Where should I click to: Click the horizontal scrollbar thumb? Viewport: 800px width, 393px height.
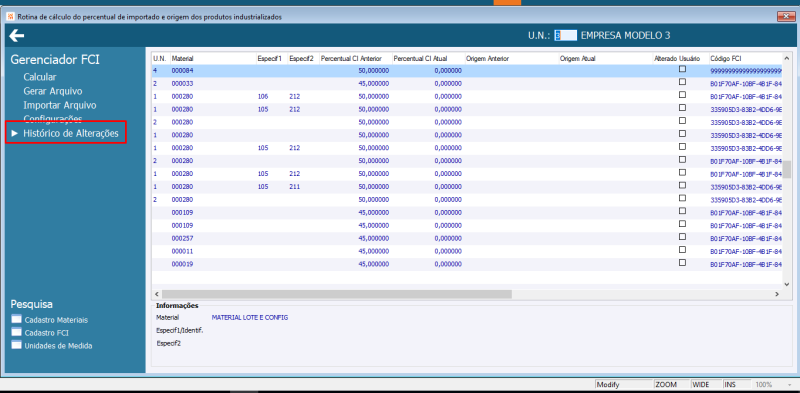coord(337,294)
